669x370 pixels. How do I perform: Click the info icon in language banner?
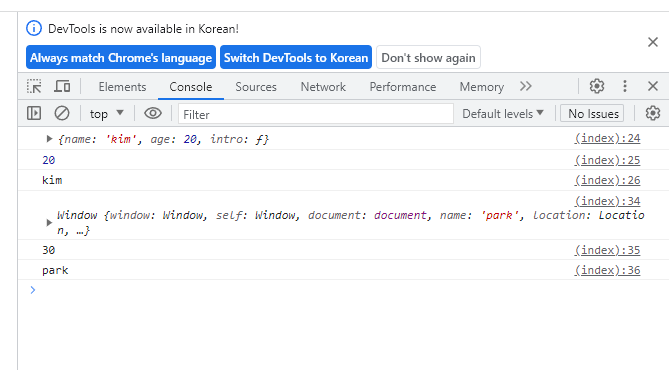click(34, 29)
